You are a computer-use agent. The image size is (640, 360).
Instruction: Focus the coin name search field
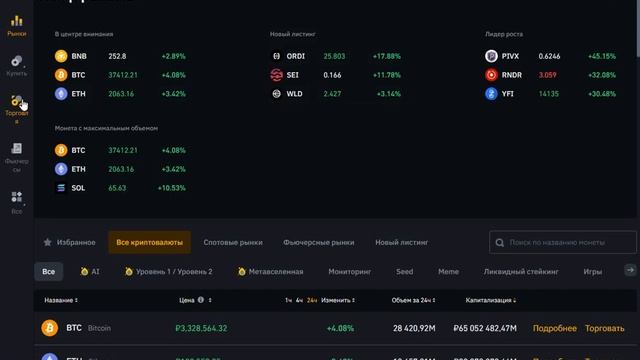pos(562,242)
